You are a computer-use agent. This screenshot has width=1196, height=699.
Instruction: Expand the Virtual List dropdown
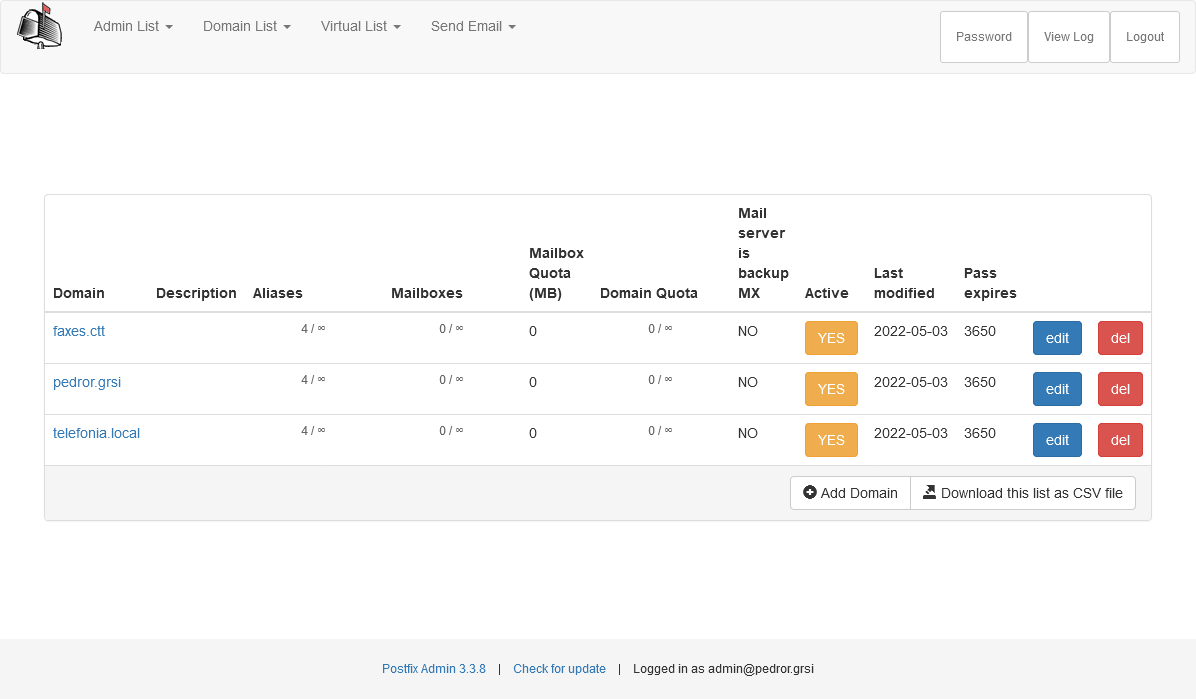360,27
